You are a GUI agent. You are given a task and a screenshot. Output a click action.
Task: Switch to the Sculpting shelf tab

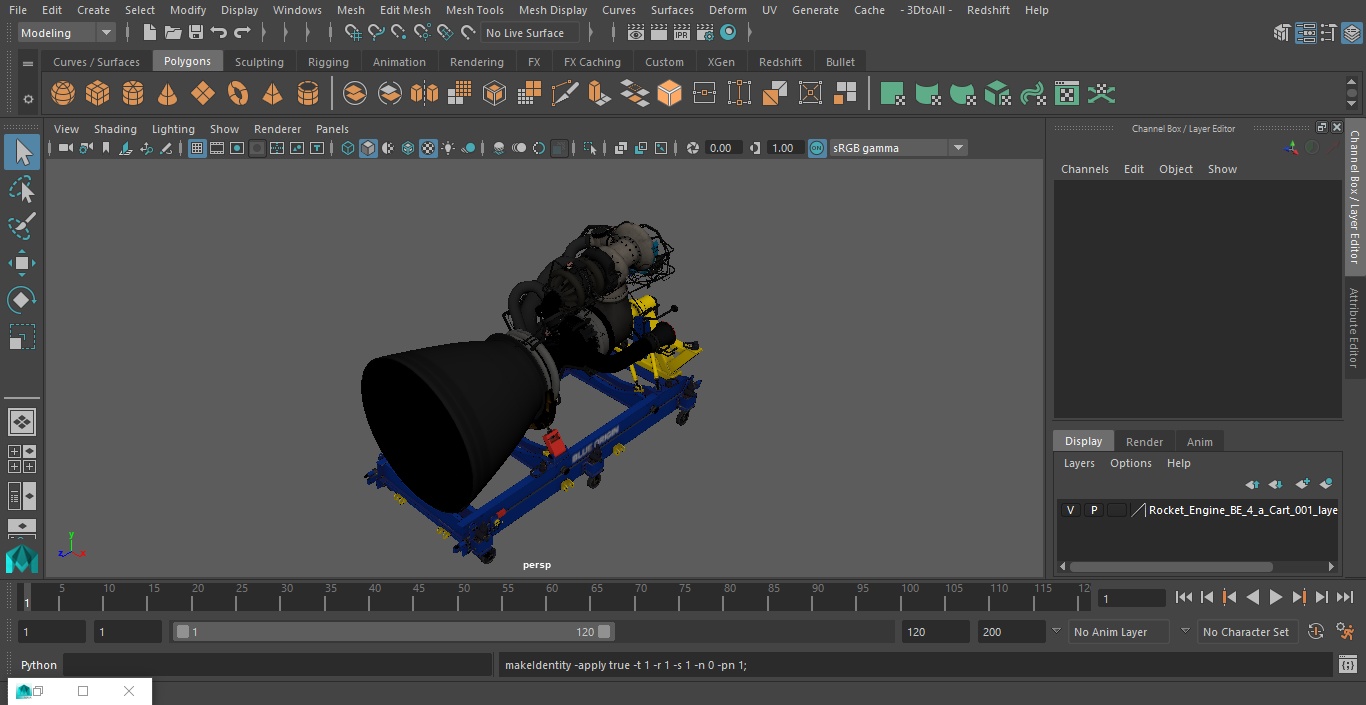(259, 62)
